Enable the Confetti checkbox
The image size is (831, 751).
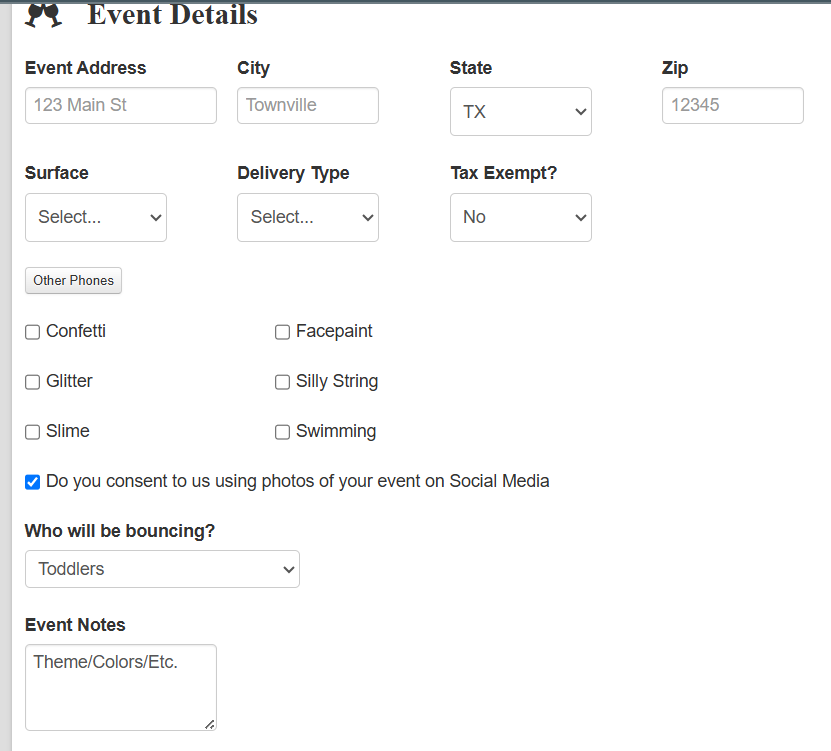[x=33, y=332]
